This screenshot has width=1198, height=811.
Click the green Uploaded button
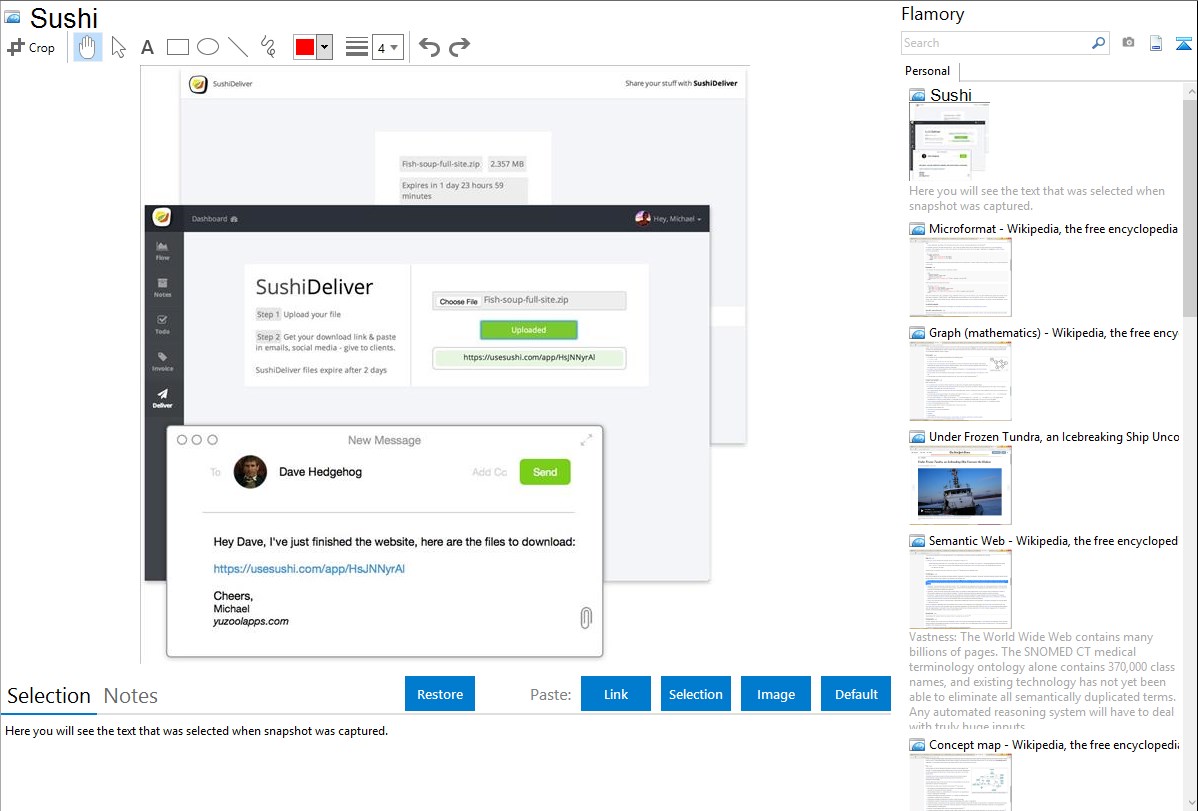tap(529, 329)
